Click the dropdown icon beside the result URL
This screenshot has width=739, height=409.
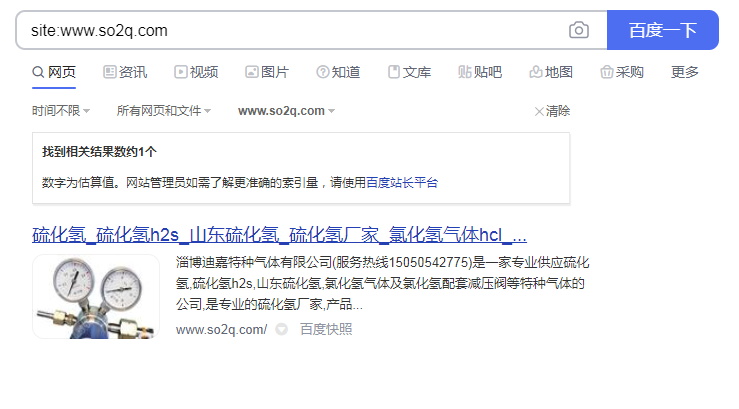tap(281, 329)
